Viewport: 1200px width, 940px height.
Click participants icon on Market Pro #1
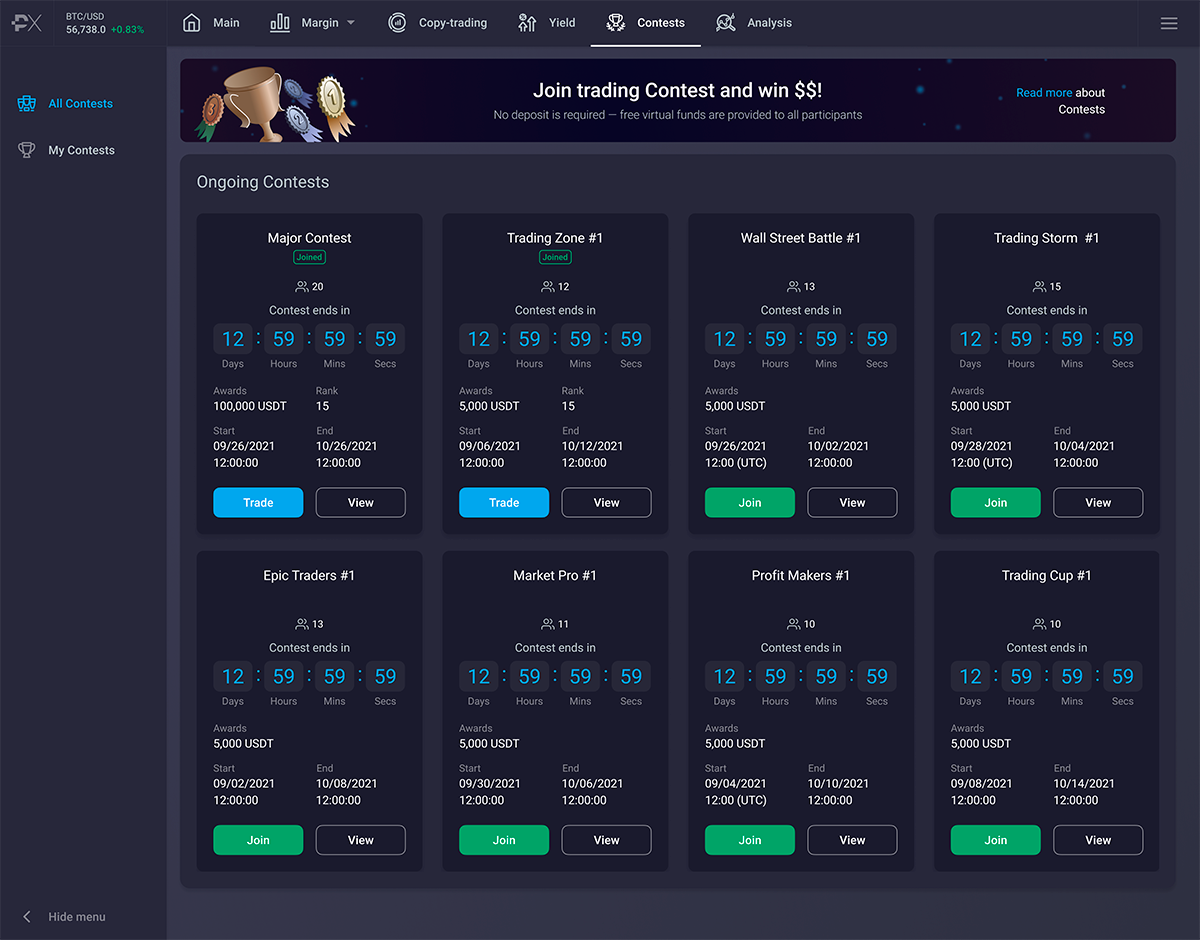548,624
